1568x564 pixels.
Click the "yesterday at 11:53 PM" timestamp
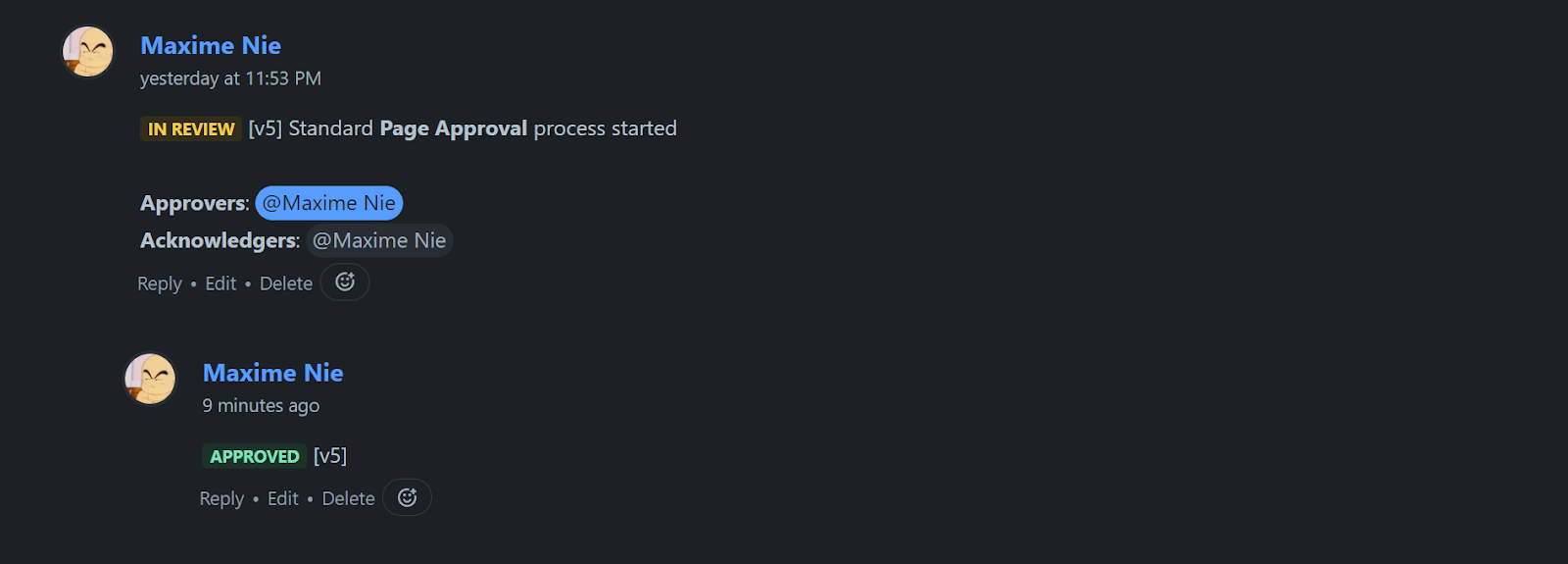pyautogui.click(x=230, y=78)
